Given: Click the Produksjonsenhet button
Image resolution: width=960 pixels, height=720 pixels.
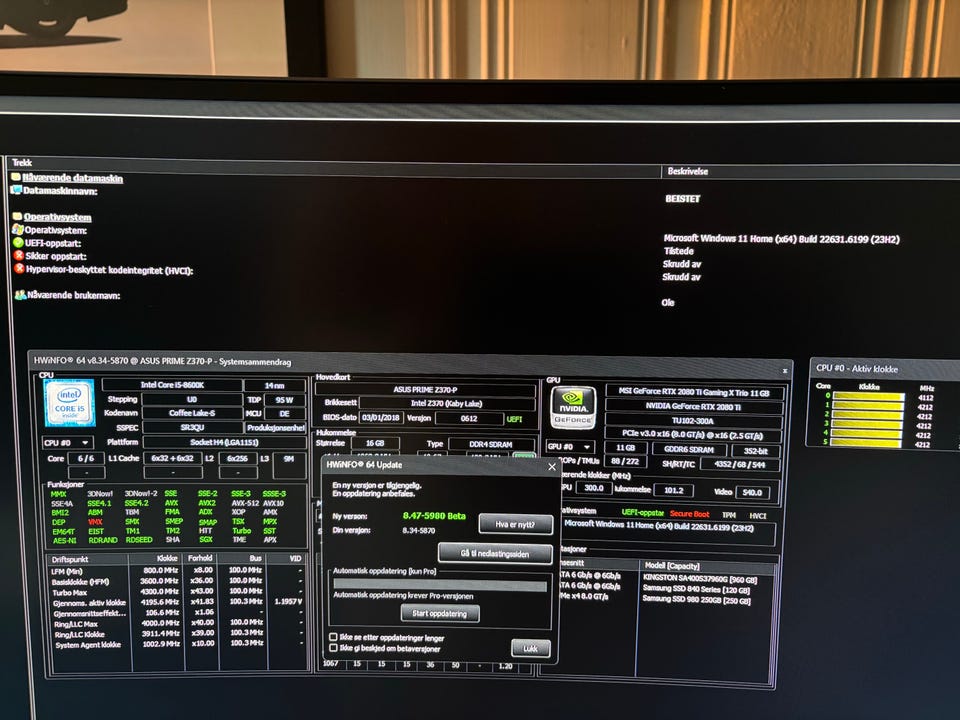Looking at the screenshot, I should point(276,427).
